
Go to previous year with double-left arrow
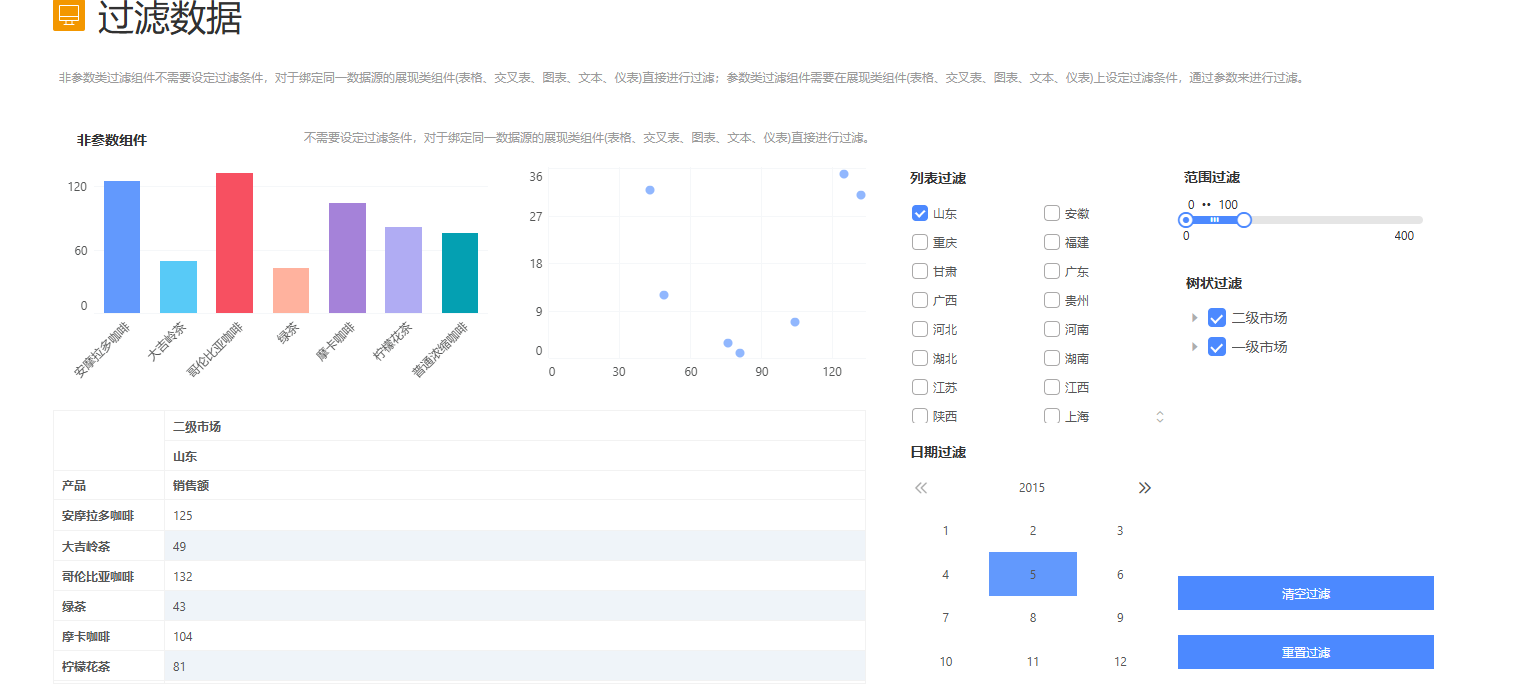coord(921,488)
